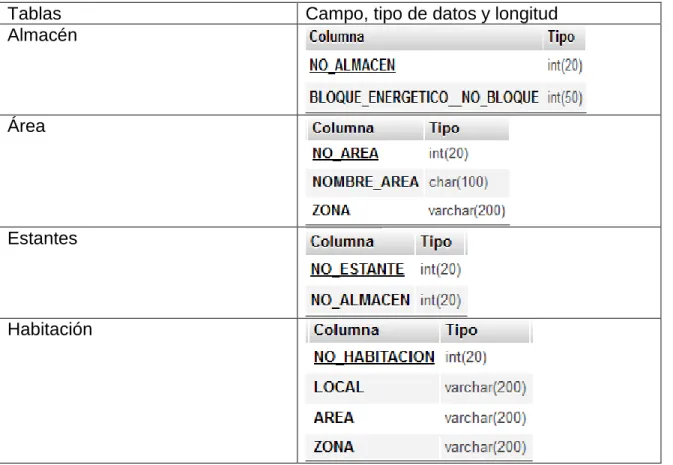Image resolution: width=673 pixels, height=465 pixels.
Task: Click the NO_HABITACION underlined field
Action: 374,357
